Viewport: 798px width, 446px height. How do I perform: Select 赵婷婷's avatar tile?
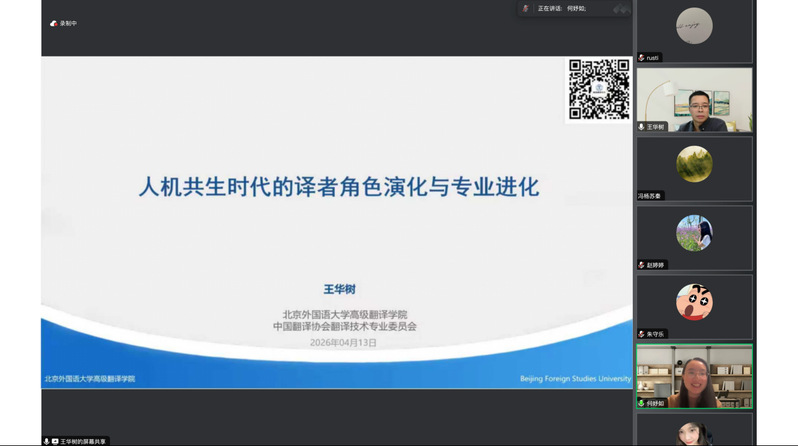(694, 235)
